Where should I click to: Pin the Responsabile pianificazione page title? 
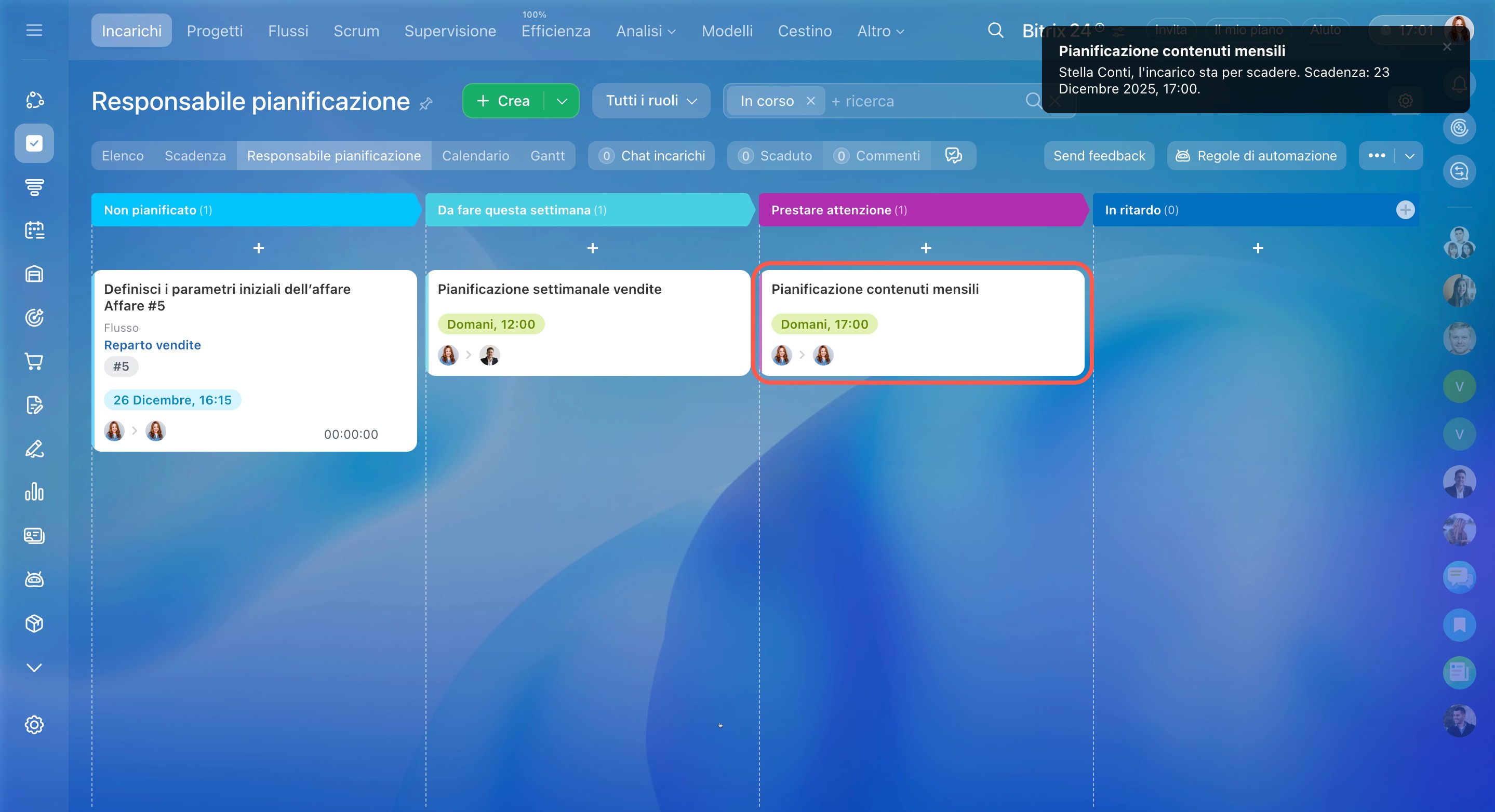point(426,104)
